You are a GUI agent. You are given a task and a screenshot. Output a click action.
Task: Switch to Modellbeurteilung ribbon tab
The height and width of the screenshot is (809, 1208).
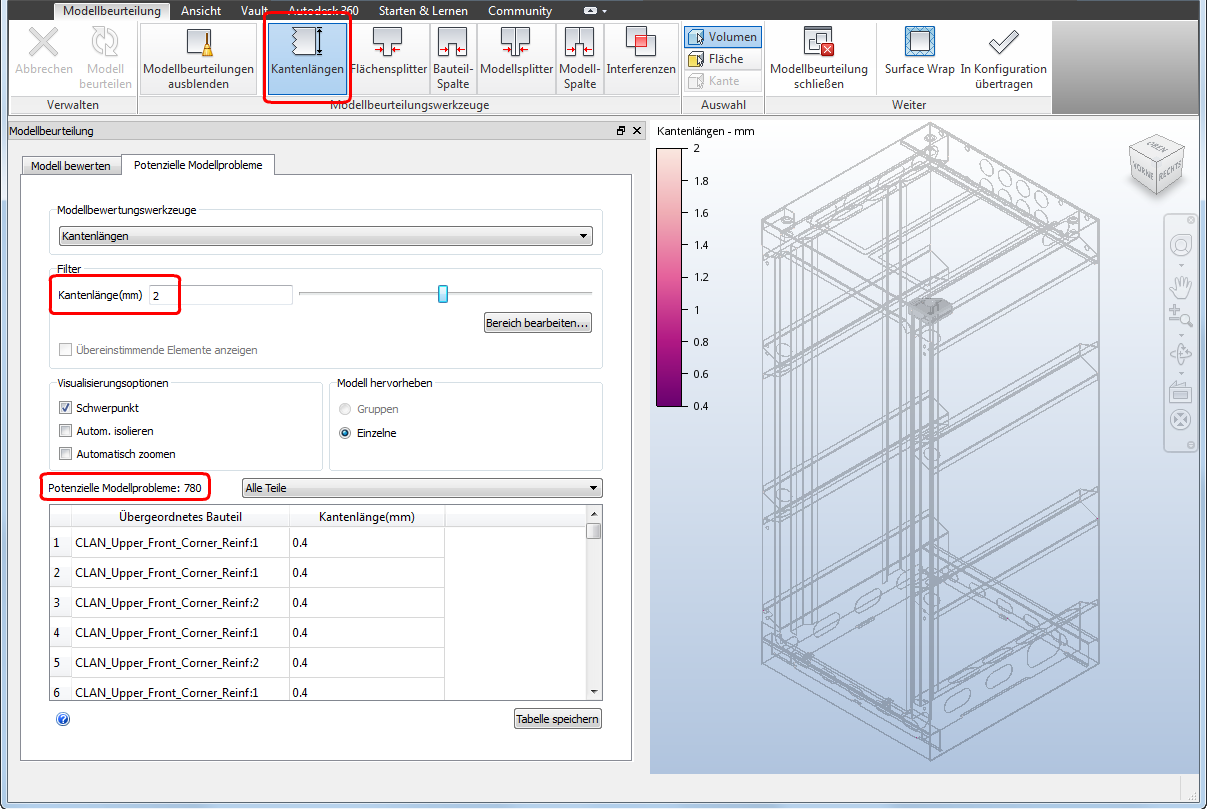pos(113,11)
